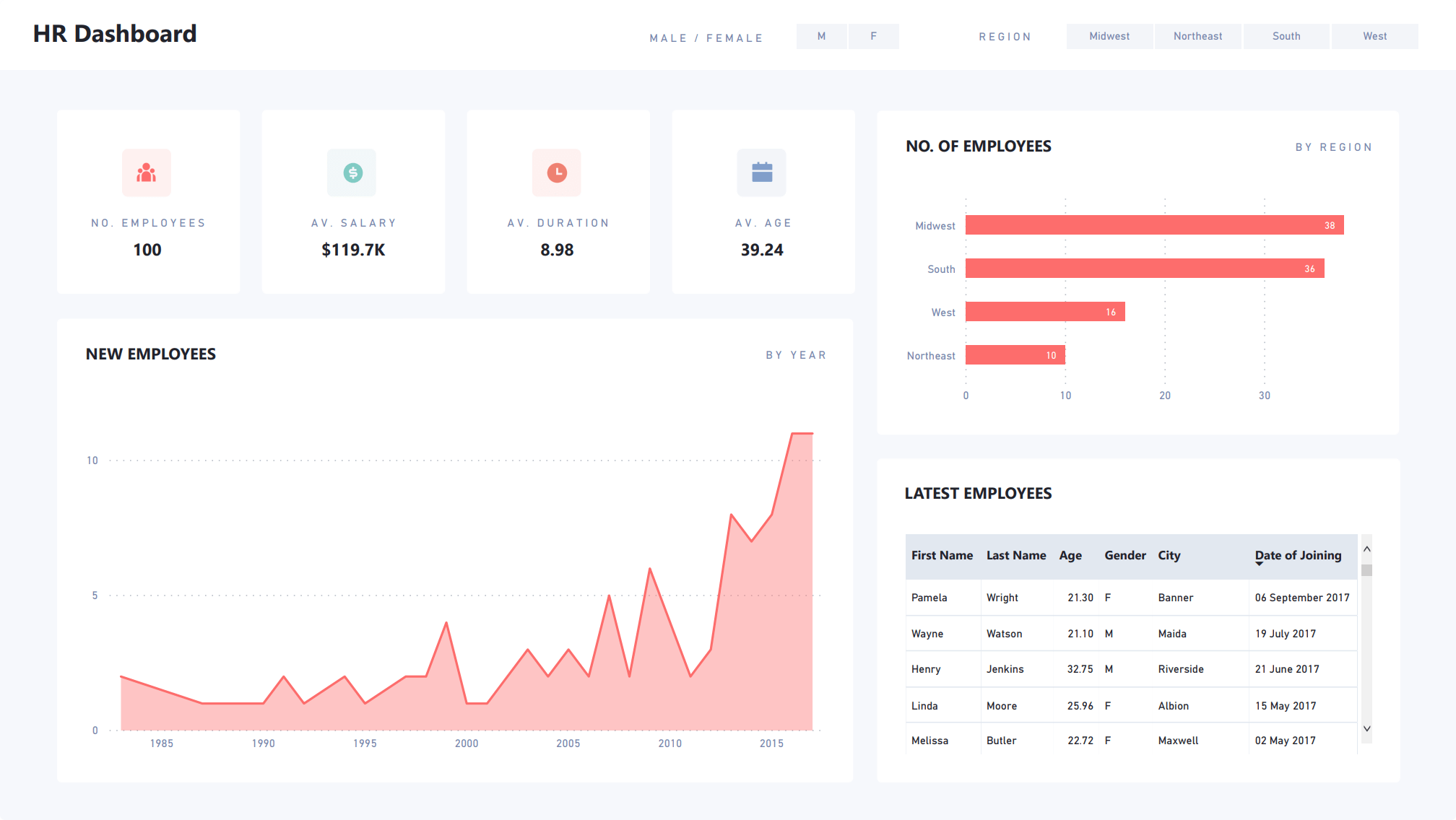1456x820 pixels.
Task: Click the 2000 x-axis label
Action: click(x=467, y=743)
